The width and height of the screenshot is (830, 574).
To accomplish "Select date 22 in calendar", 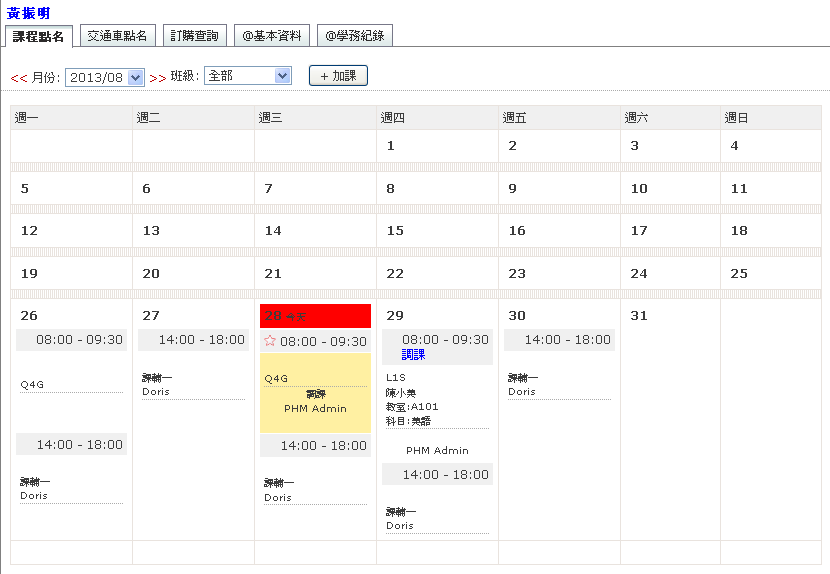I will pos(395,273).
